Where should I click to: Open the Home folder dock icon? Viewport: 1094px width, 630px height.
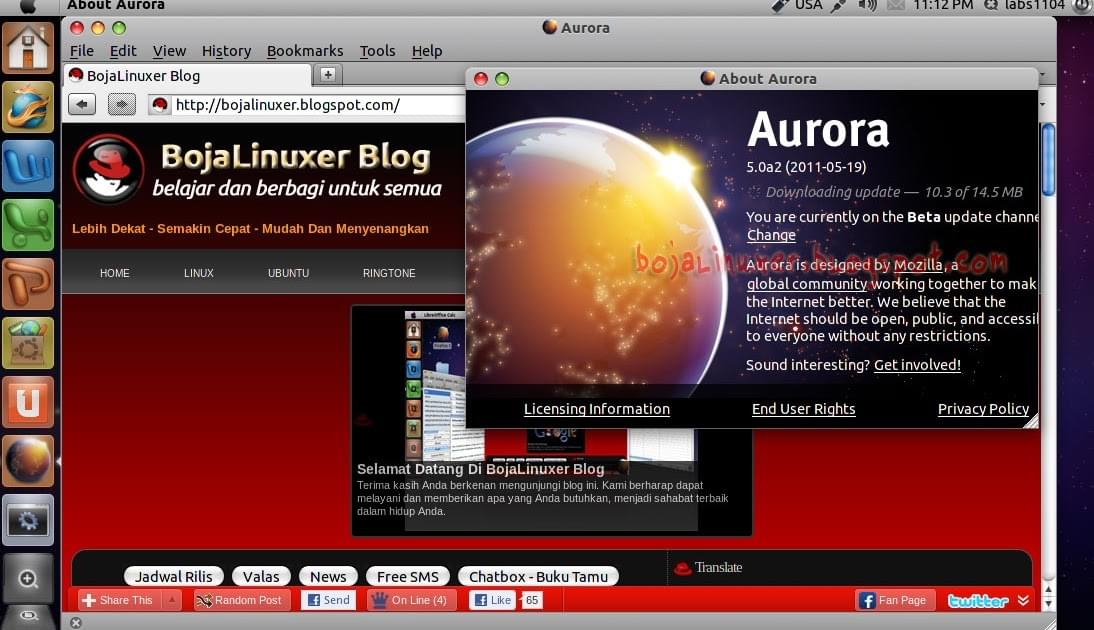pos(28,47)
